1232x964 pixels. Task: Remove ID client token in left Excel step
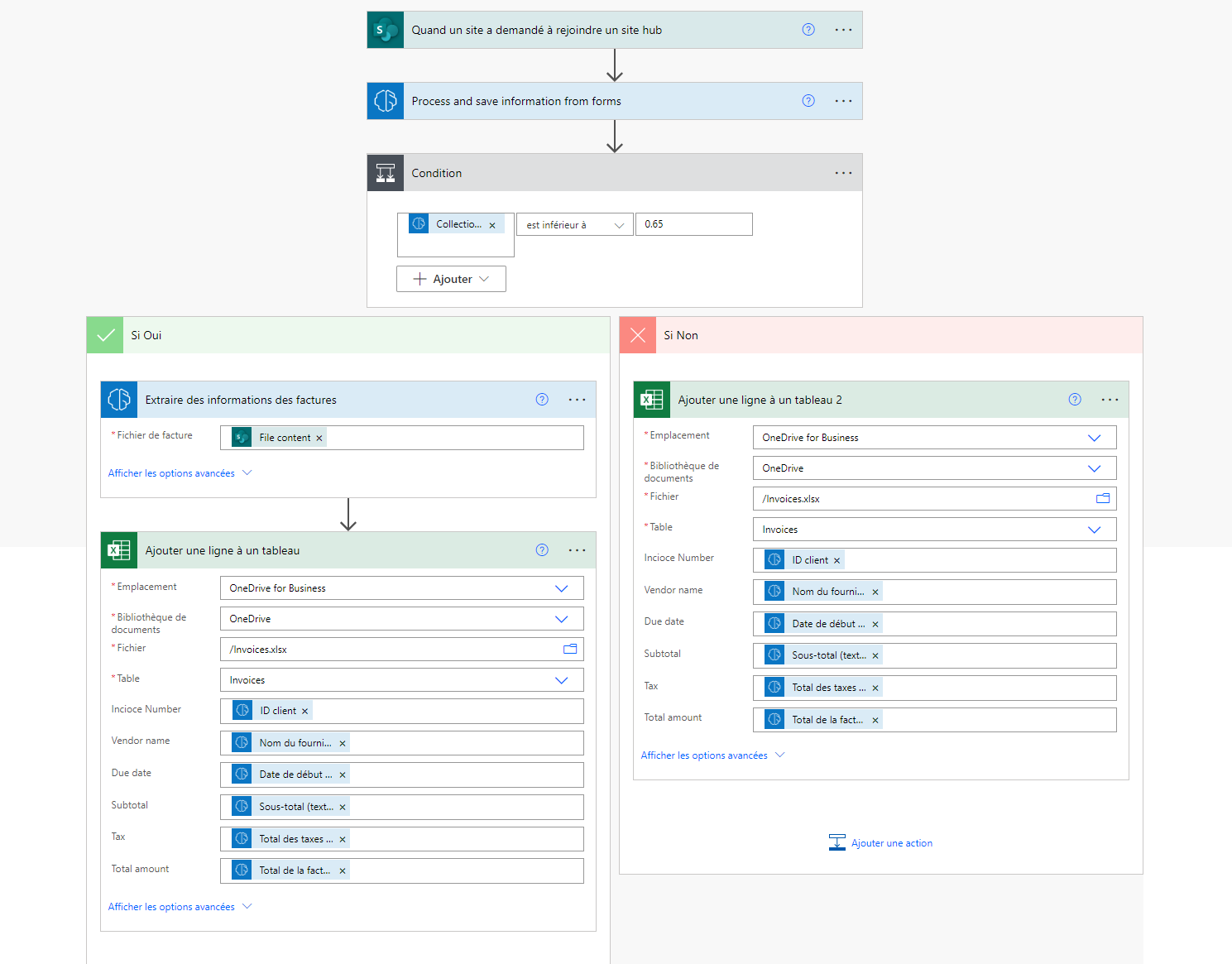(x=305, y=712)
